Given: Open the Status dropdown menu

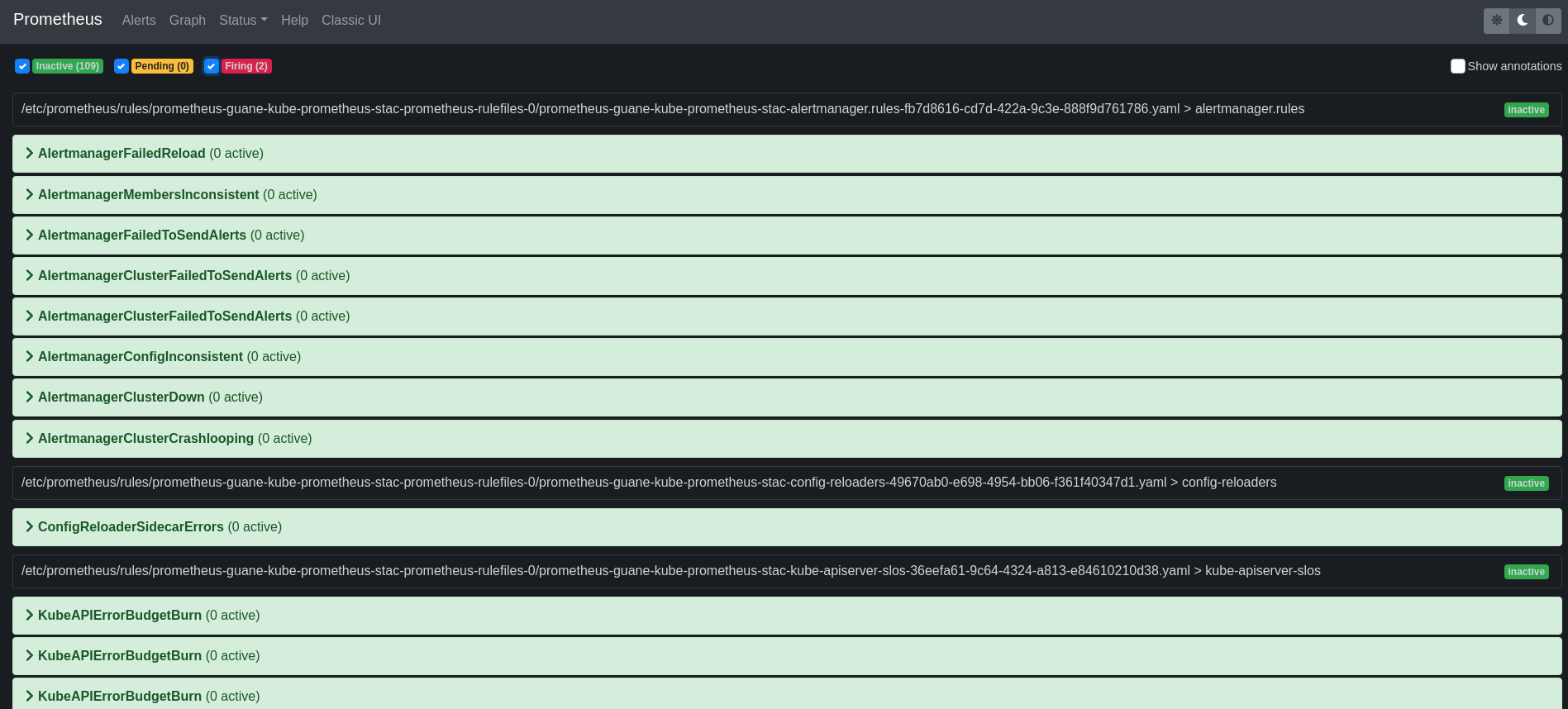Looking at the screenshot, I should [243, 21].
